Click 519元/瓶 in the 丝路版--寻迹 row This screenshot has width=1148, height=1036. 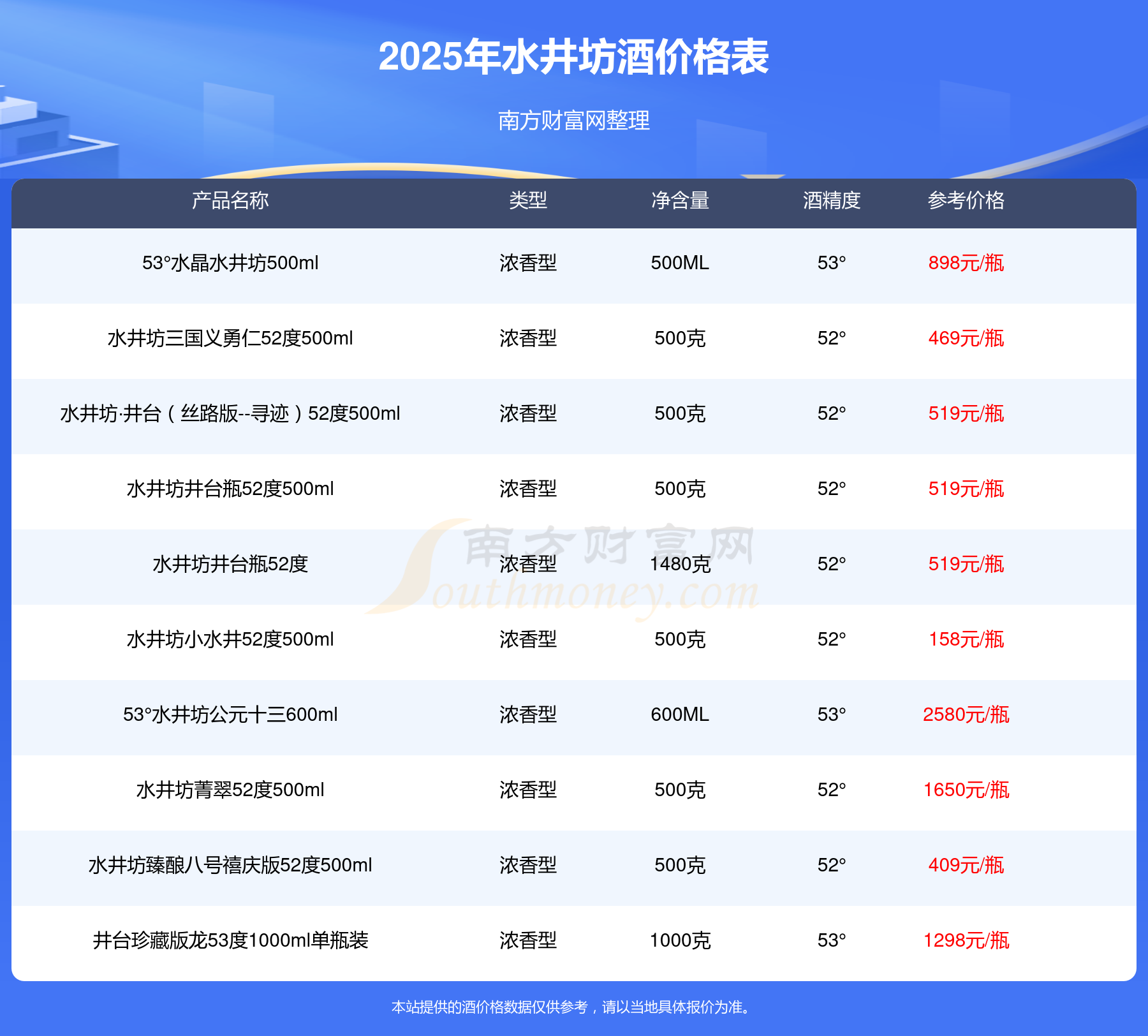coord(966,413)
